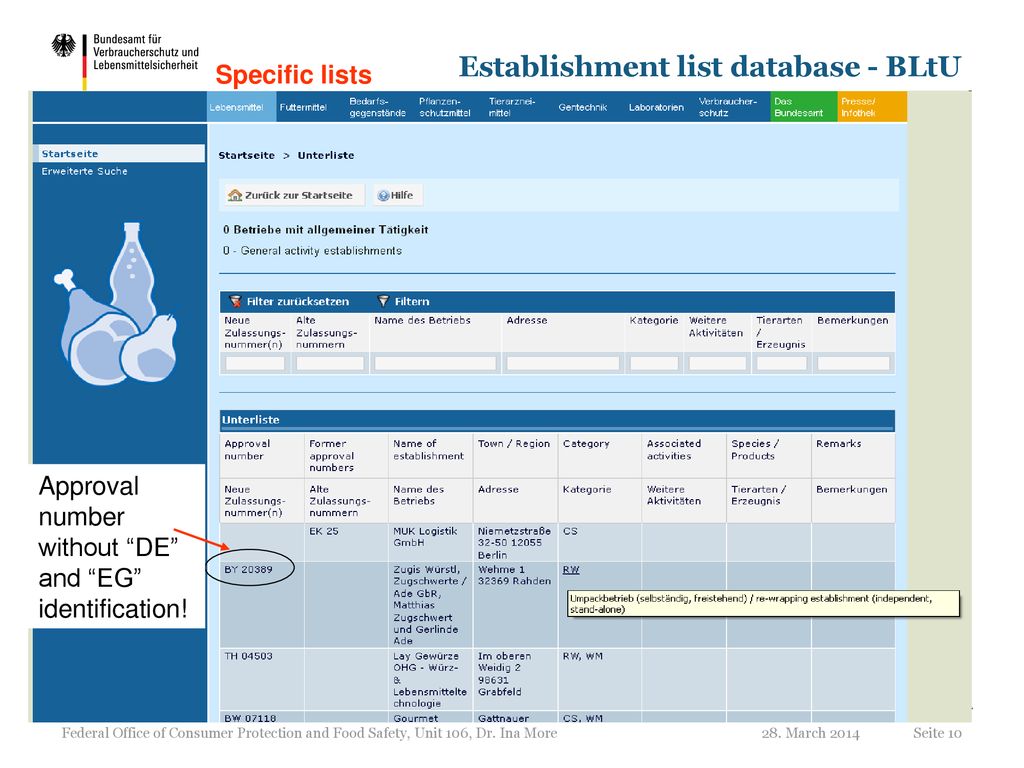Focus the Weitere Aktivitäten filter field
This screenshot has height=768, width=1024.
(x=718, y=363)
